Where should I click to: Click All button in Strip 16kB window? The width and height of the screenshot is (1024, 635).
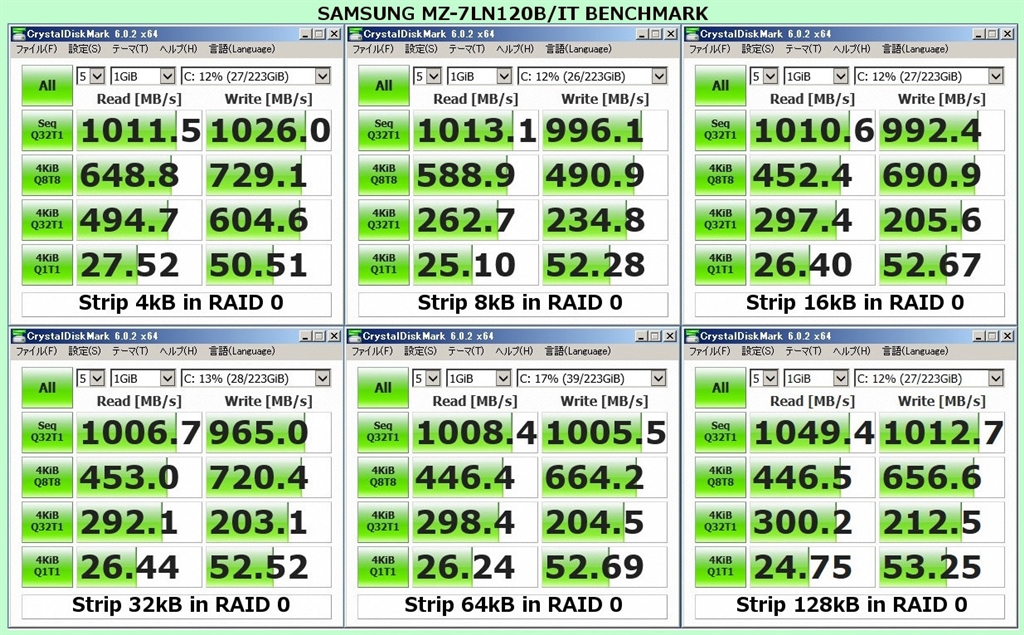point(720,86)
